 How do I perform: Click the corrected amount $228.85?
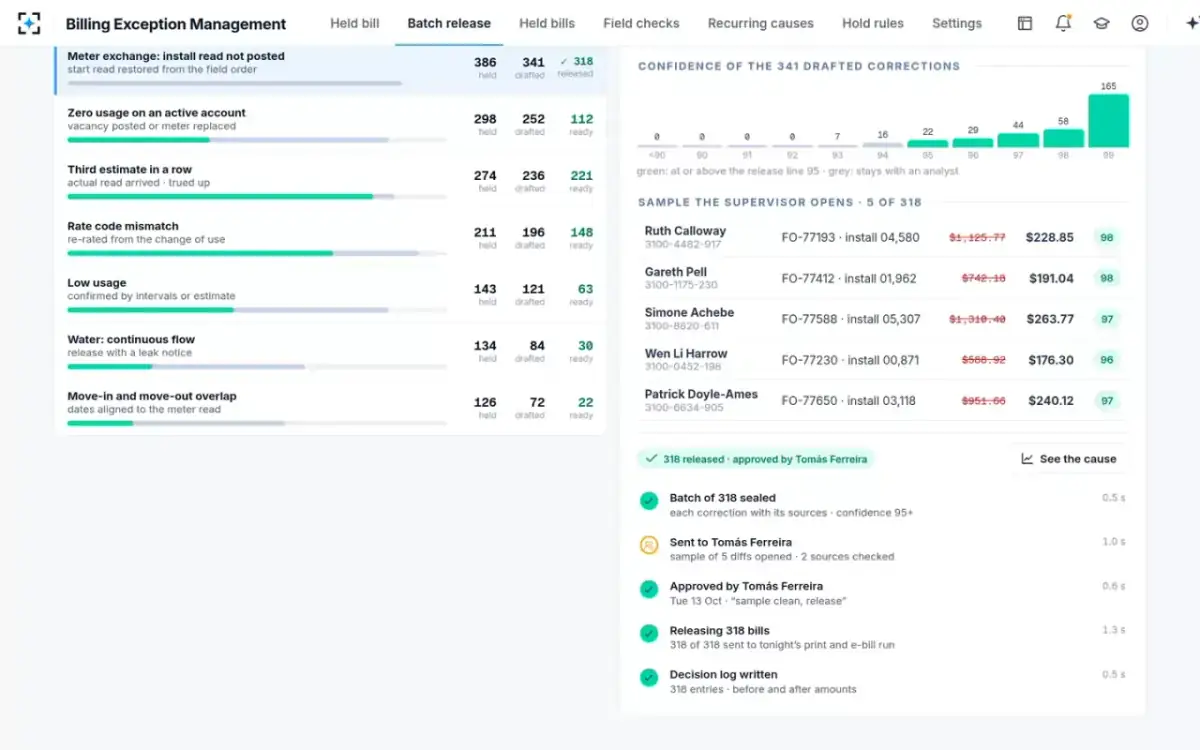(1050, 238)
